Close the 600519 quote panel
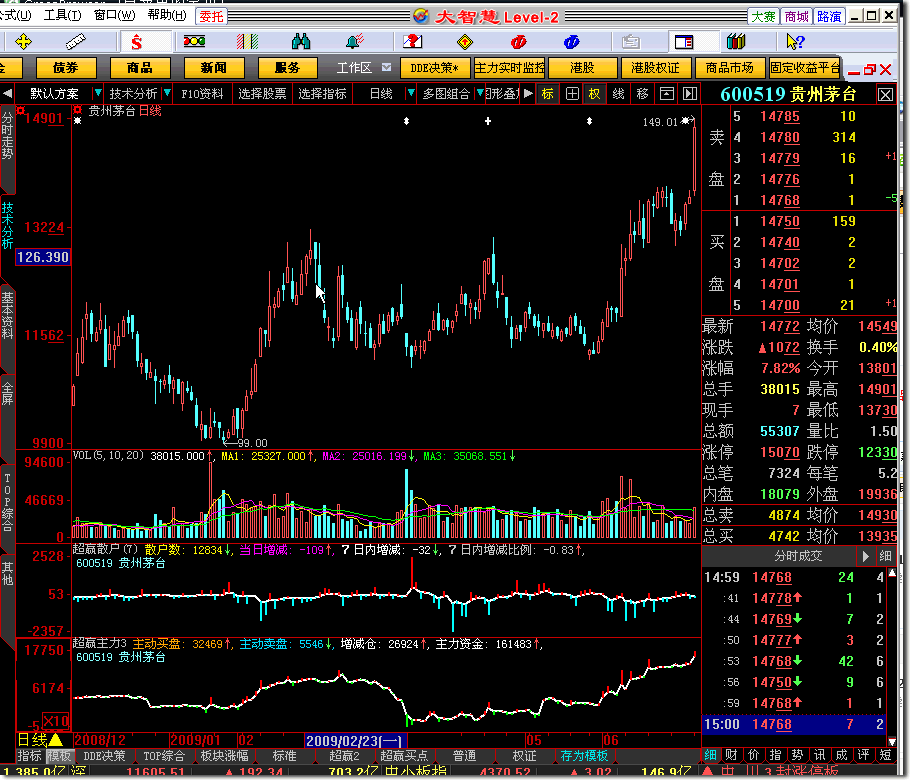Screen dimensions: 913x782 [885, 94]
